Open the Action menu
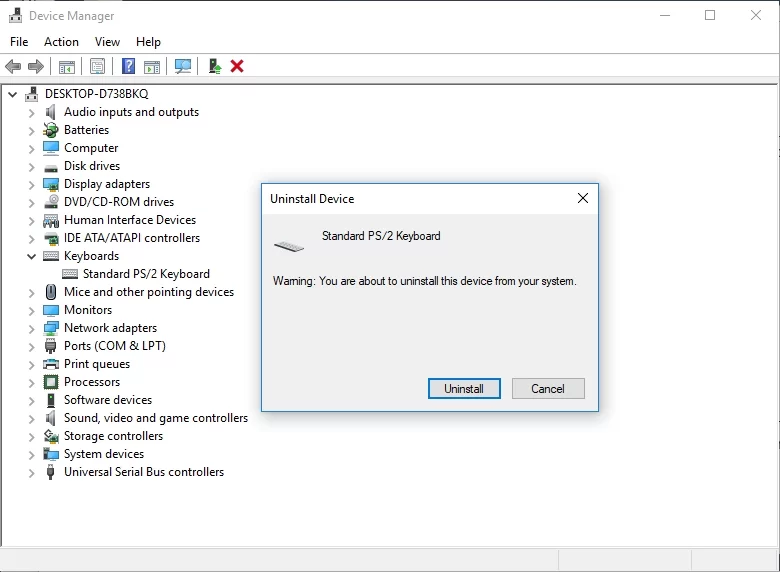Image resolution: width=780 pixels, height=572 pixels. pyautogui.click(x=61, y=42)
